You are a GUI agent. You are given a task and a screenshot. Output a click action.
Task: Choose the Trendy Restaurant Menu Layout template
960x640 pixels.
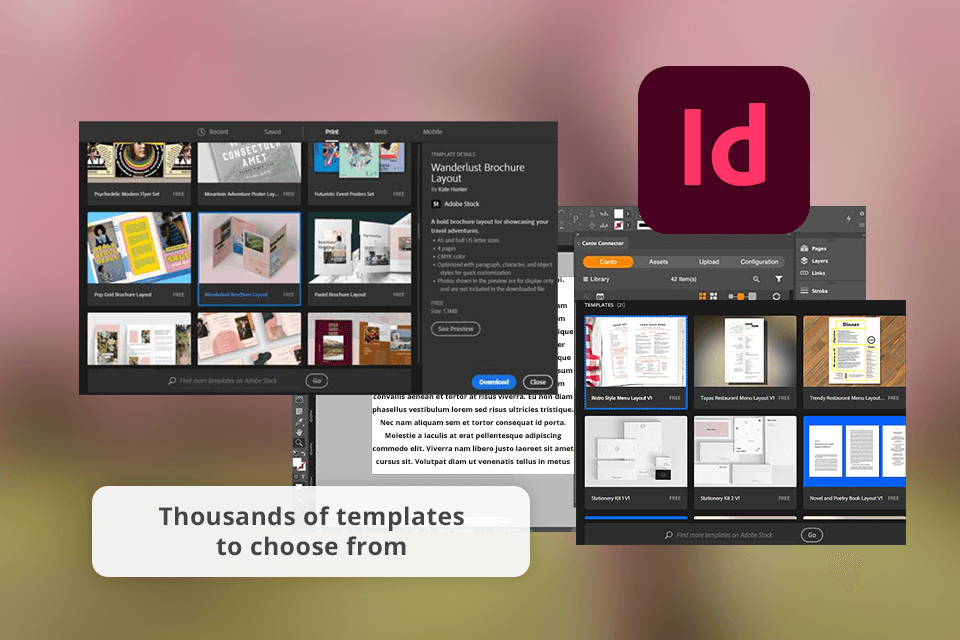(854, 361)
